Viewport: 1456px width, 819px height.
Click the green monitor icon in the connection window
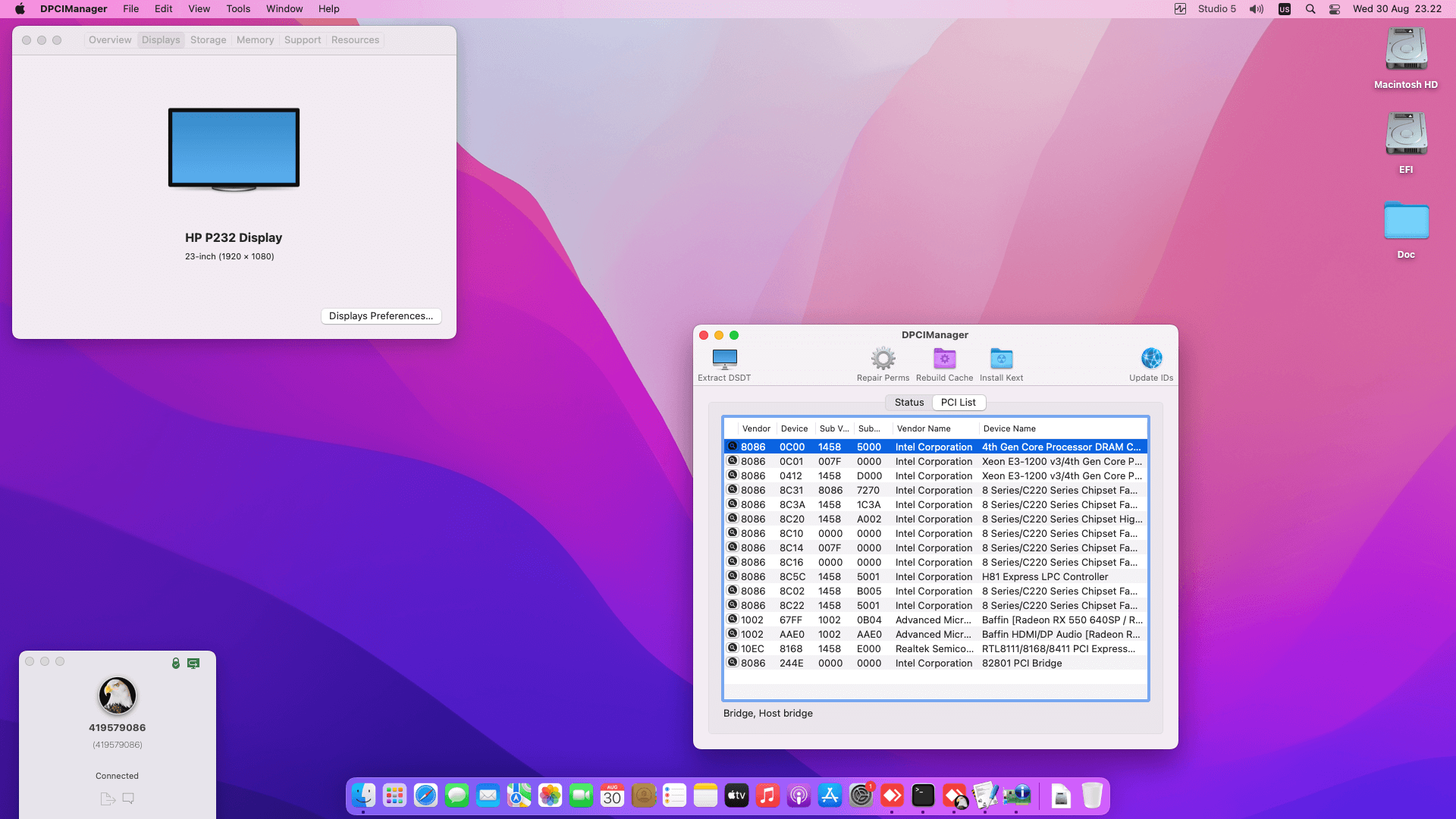(x=193, y=664)
